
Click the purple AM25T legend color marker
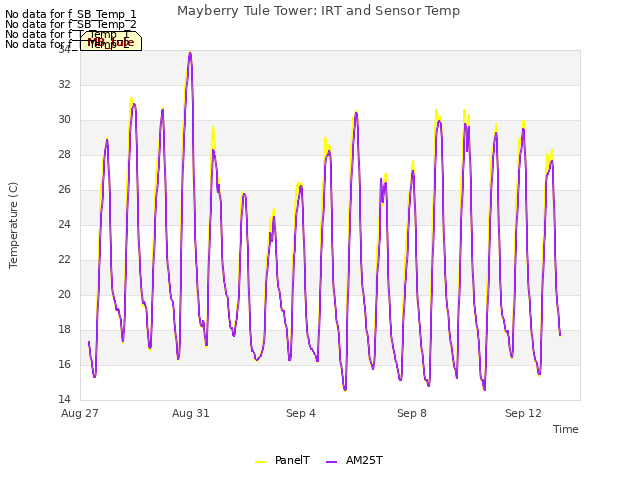331,462
